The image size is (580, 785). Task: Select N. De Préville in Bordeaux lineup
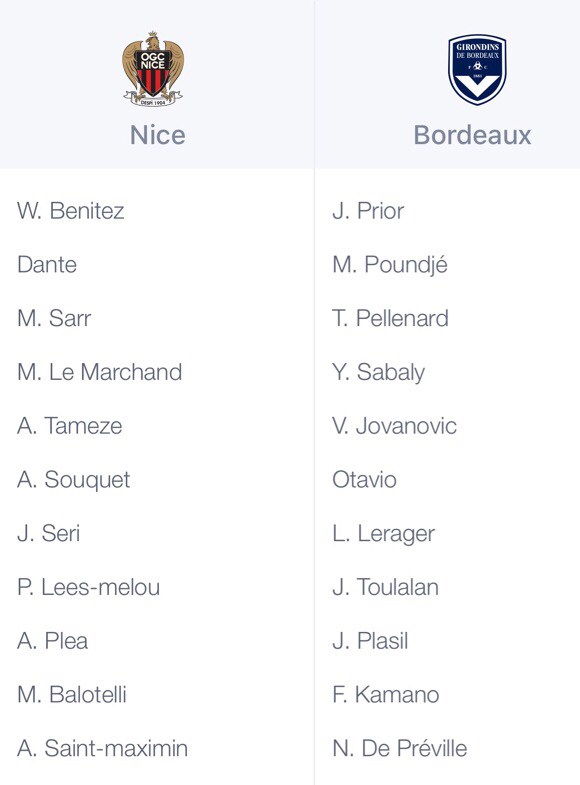pos(400,748)
